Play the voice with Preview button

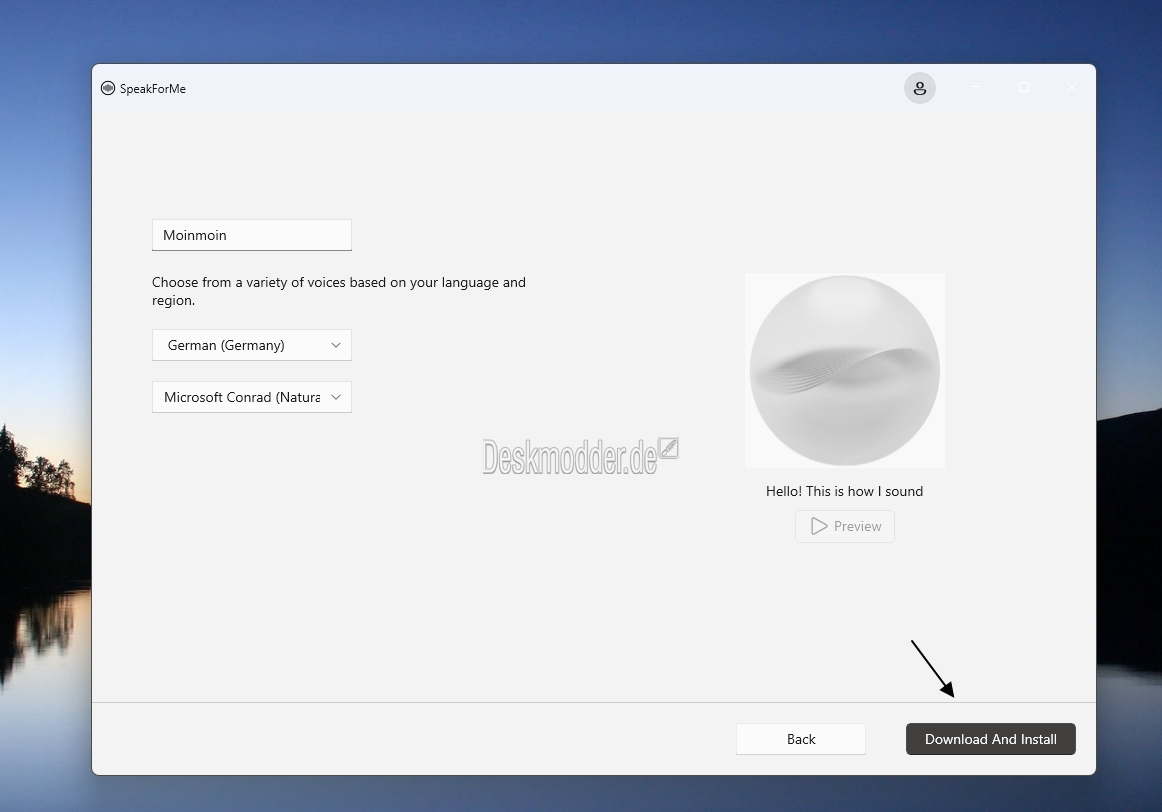pyautogui.click(x=845, y=526)
